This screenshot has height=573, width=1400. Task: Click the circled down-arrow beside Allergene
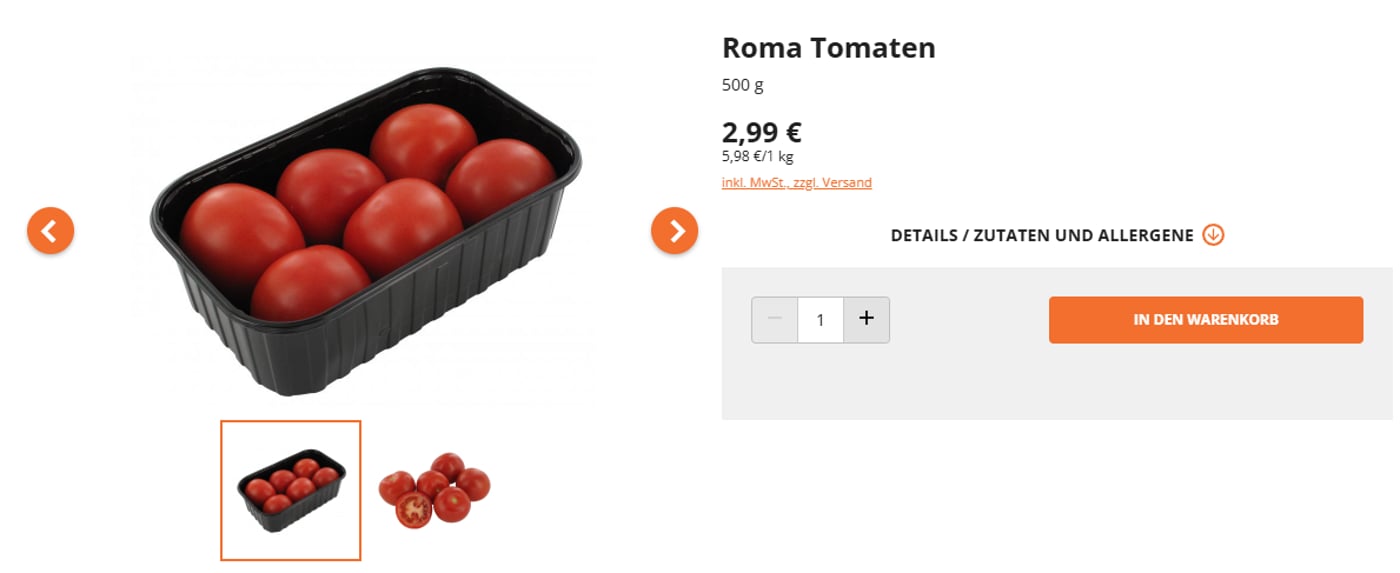1213,235
